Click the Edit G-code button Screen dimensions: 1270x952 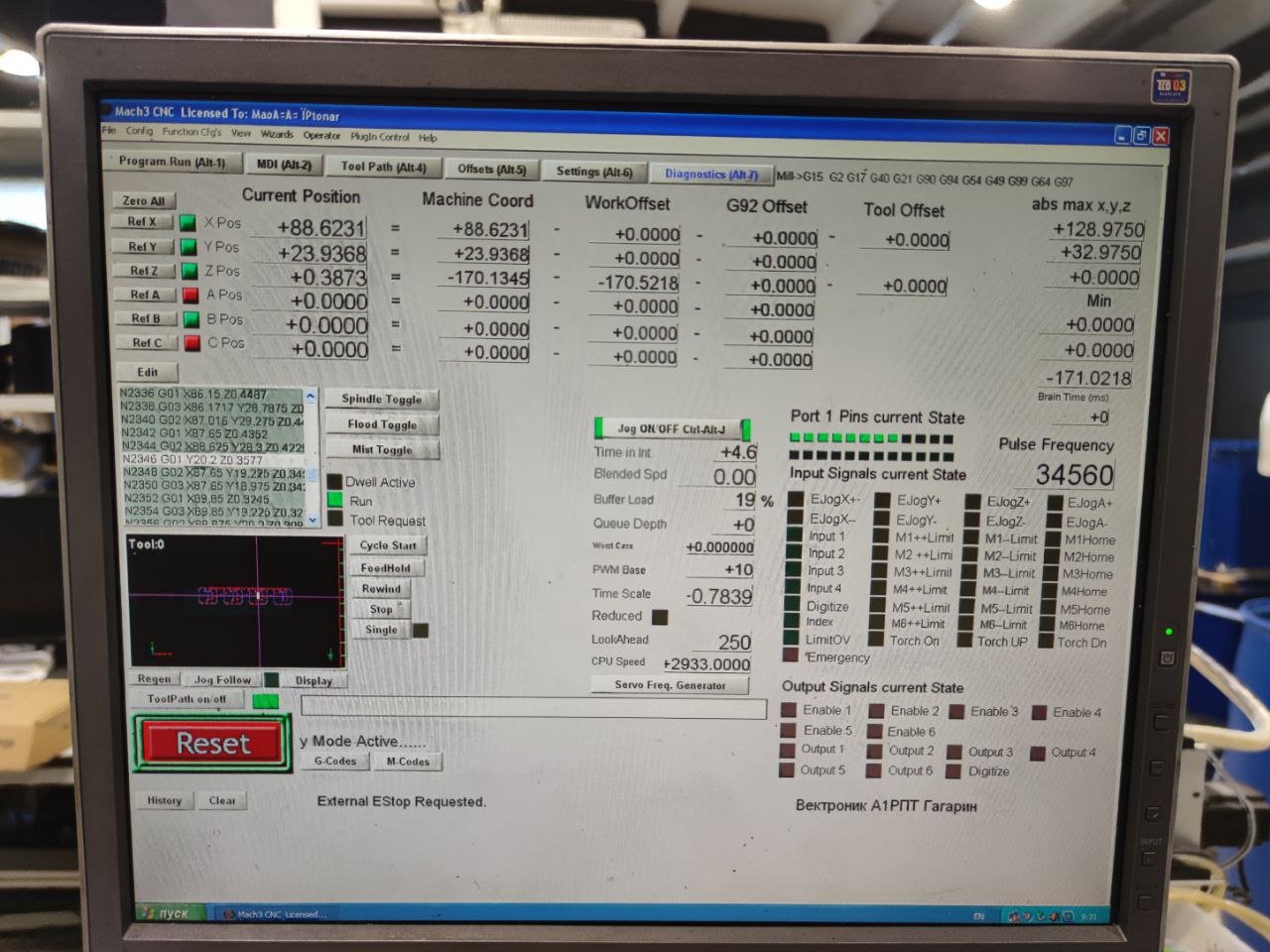click(148, 372)
